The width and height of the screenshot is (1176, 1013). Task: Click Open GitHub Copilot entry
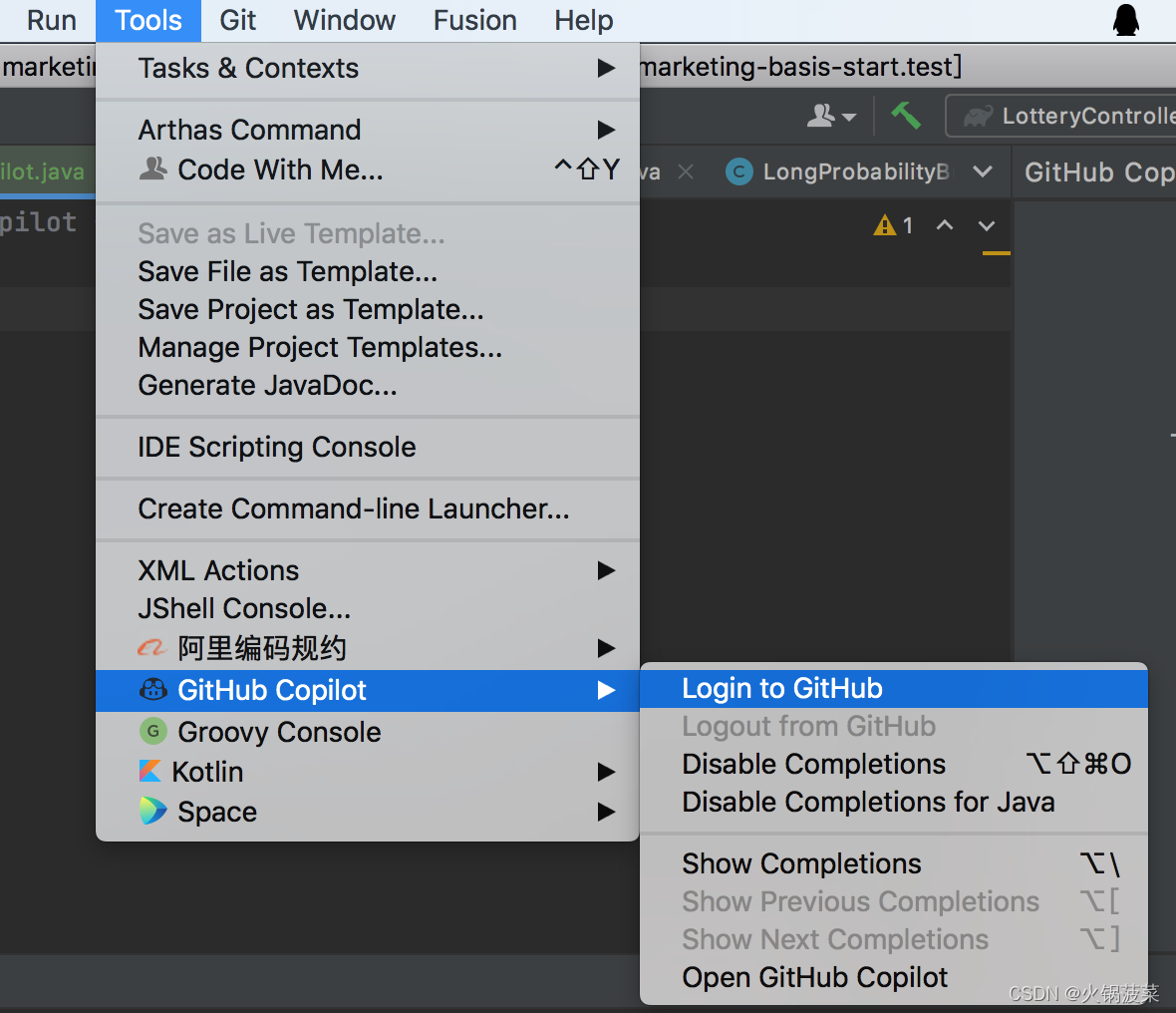point(815,977)
